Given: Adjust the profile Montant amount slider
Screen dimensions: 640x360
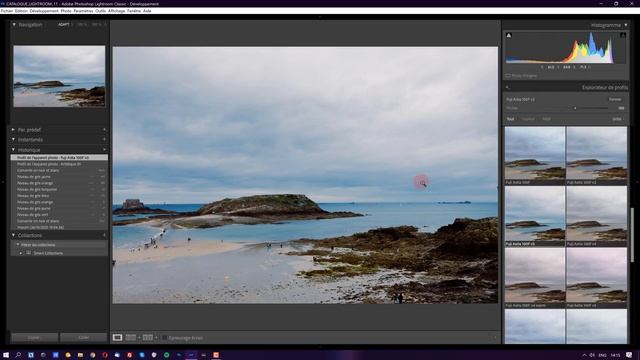Looking at the screenshot, I should (575, 108).
